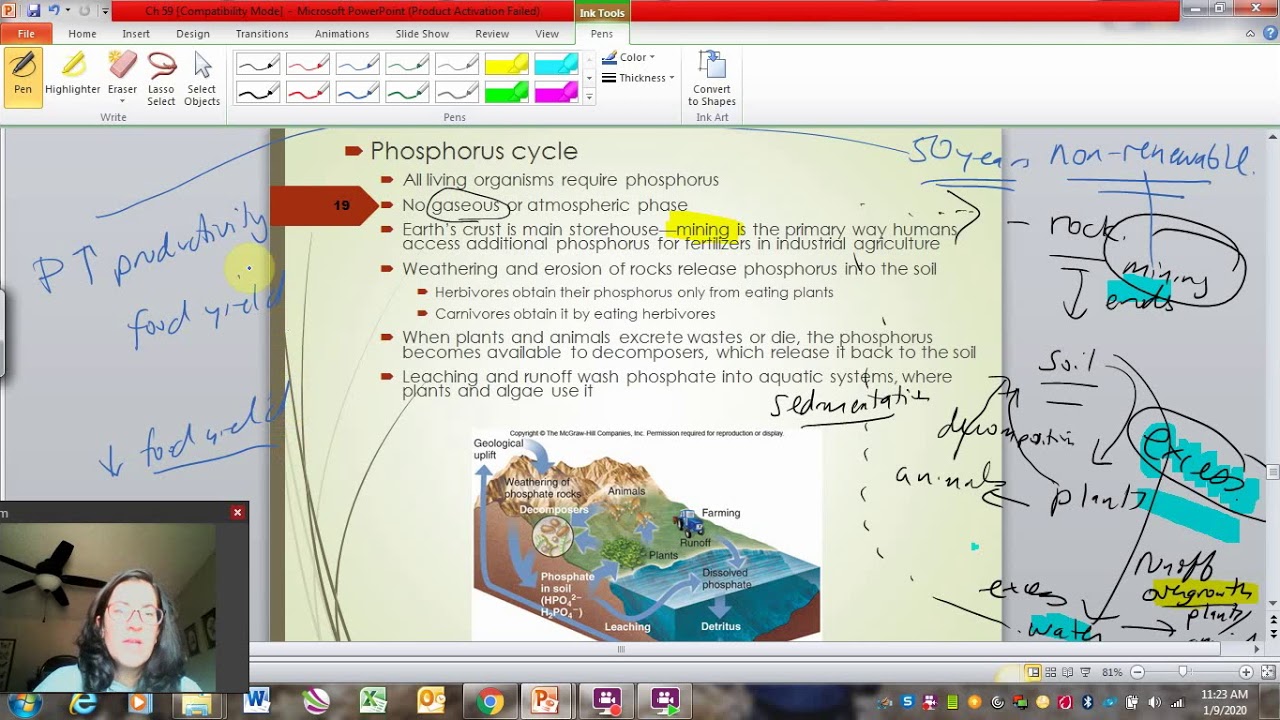Show the next row of the Pens gallery
The image size is (1280, 720).
coord(589,78)
